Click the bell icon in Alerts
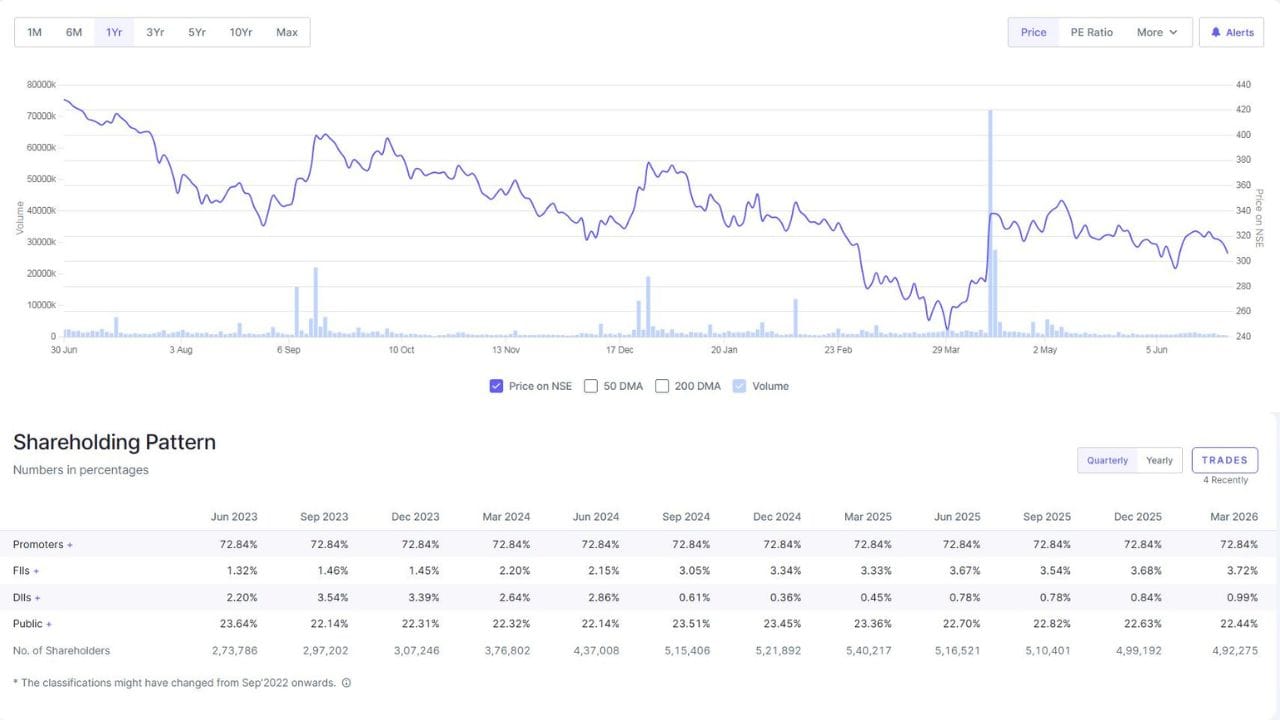Viewport: 1280px width, 720px height. click(x=1216, y=32)
